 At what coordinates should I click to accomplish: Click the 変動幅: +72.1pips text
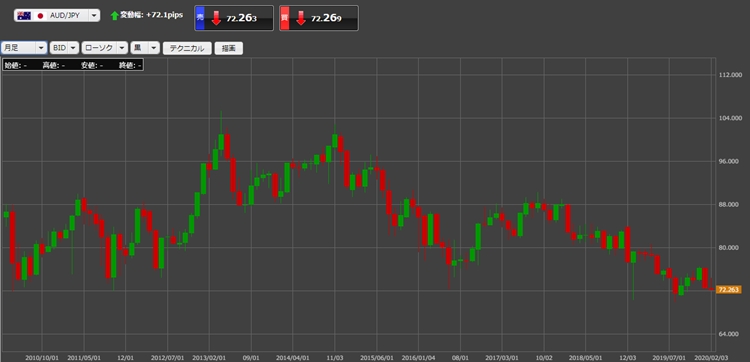point(152,15)
